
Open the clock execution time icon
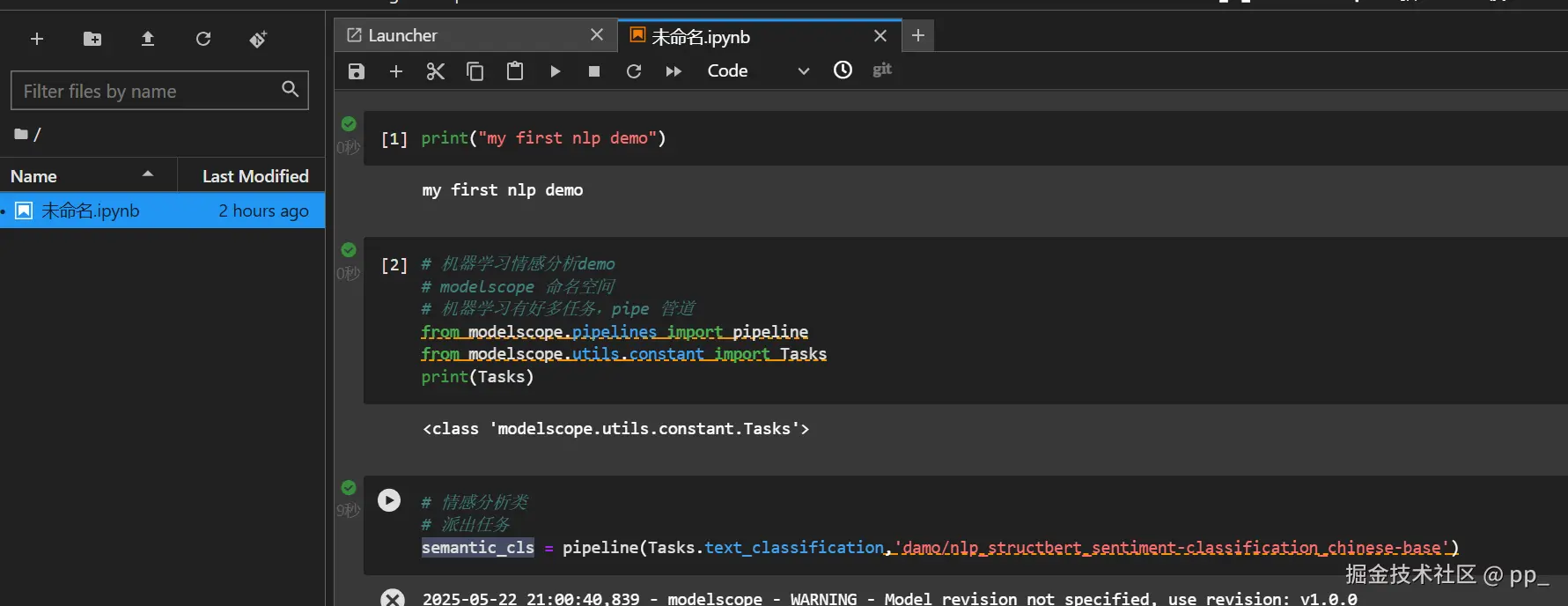click(x=843, y=70)
